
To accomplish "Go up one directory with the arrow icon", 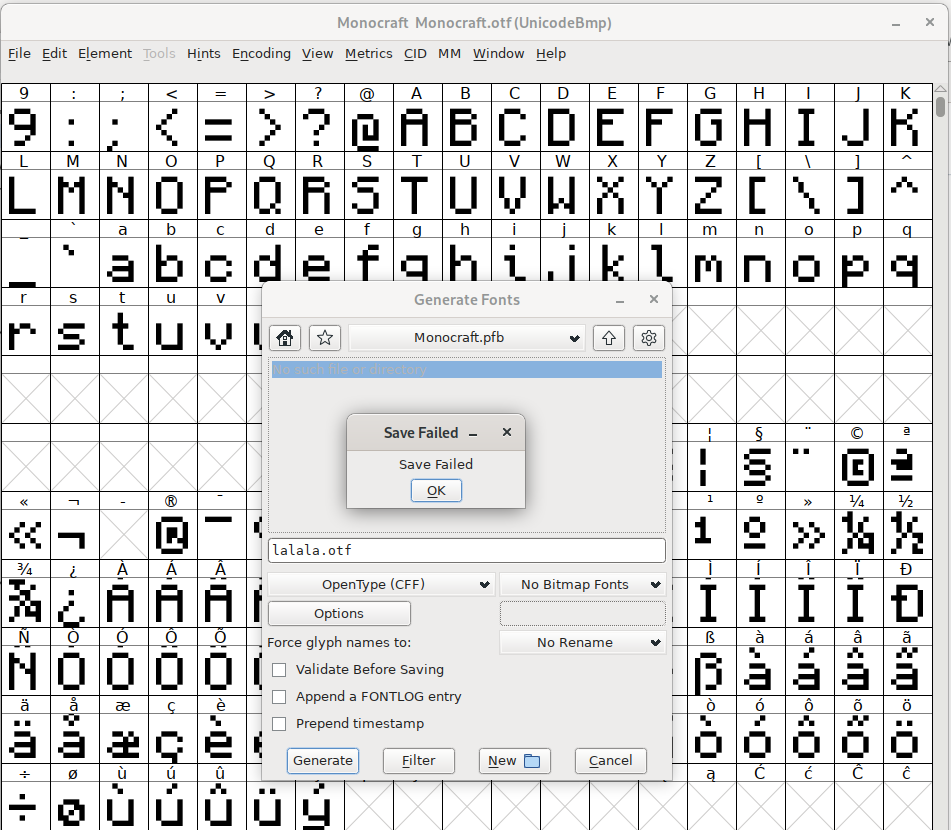I will pos(609,338).
